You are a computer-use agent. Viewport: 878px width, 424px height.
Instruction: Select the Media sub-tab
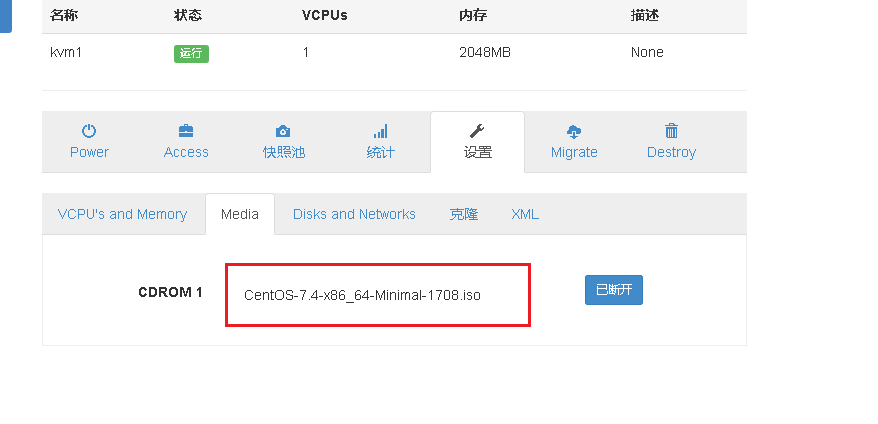pos(240,214)
